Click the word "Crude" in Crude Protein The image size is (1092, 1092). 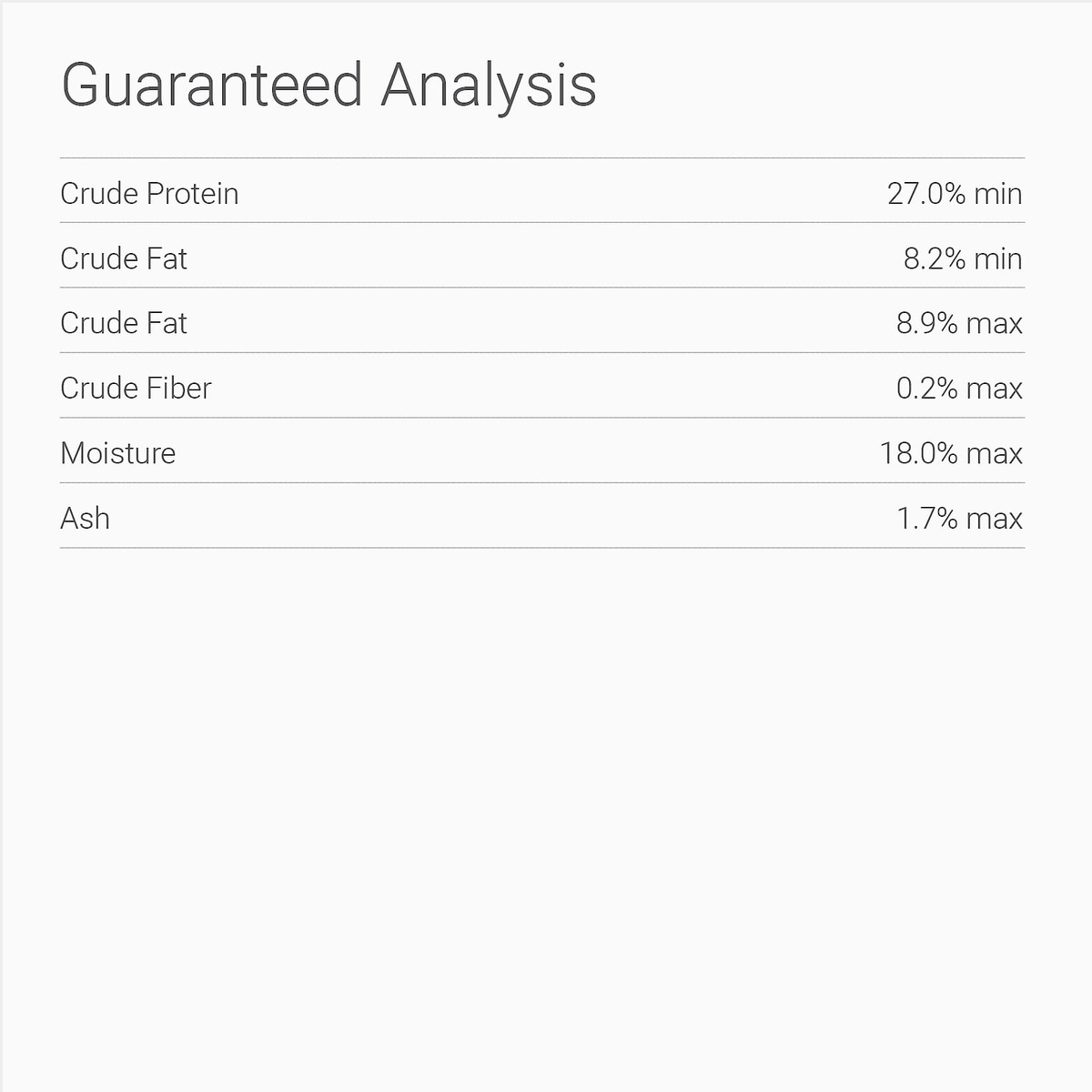tap(99, 194)
